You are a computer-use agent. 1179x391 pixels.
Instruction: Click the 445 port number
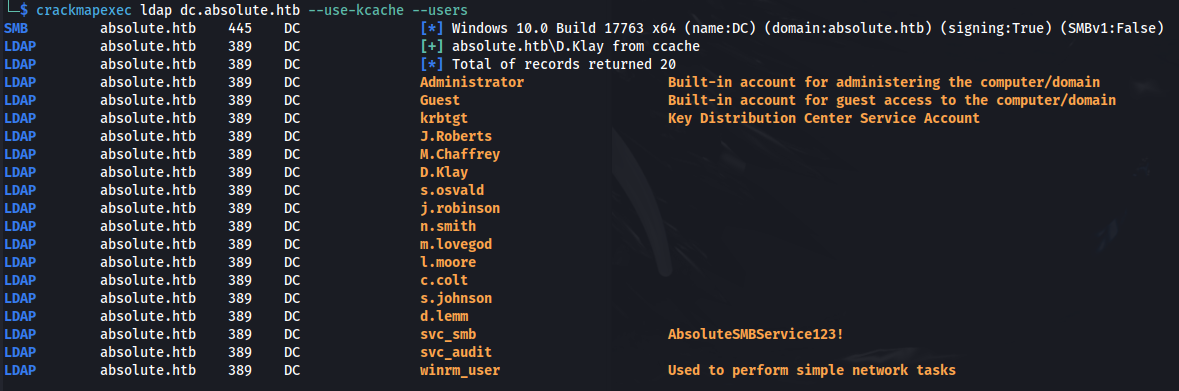click(x=239, y=29)
